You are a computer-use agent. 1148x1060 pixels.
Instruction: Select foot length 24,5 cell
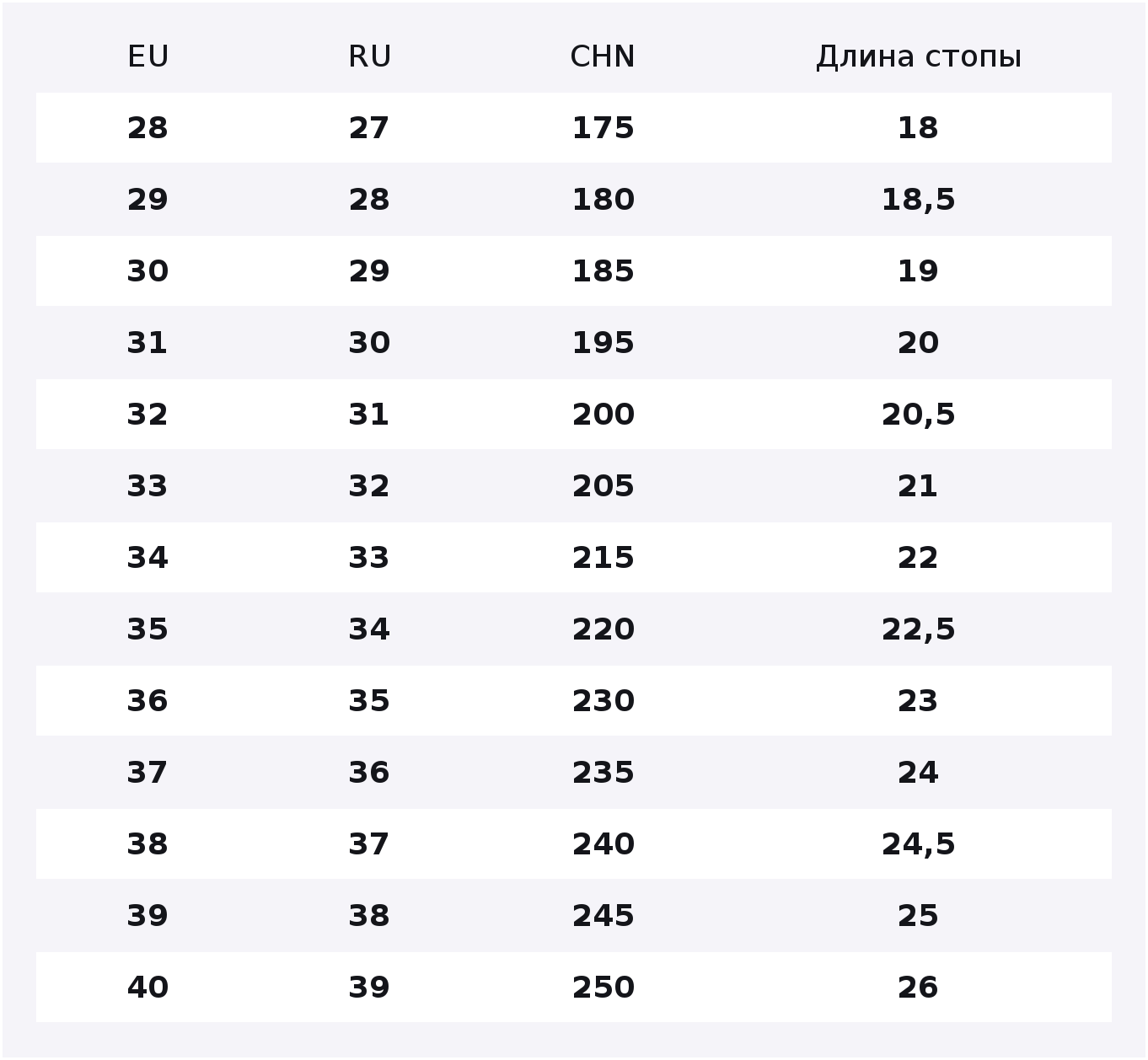point(918,845)
